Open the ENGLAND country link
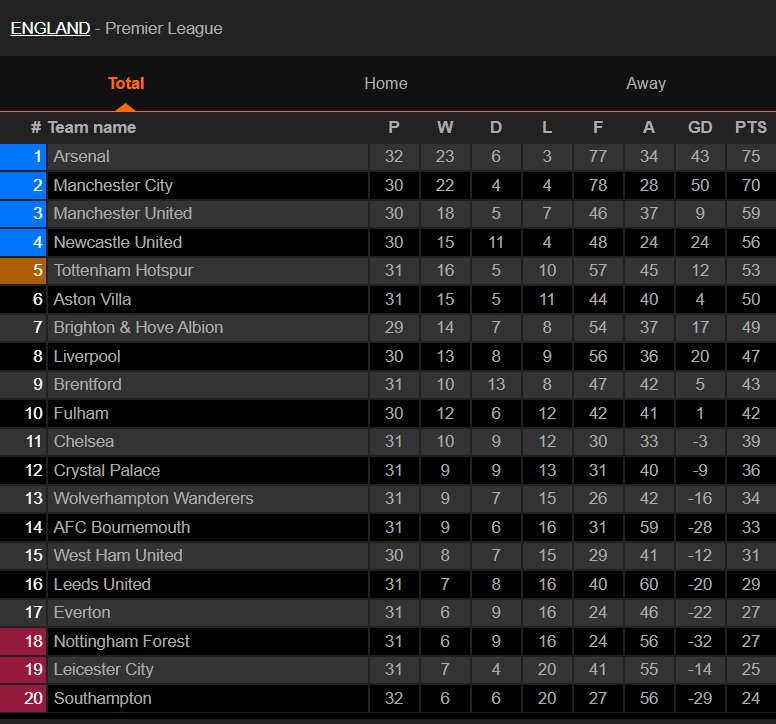776x724 pixels. pos(50,28)
